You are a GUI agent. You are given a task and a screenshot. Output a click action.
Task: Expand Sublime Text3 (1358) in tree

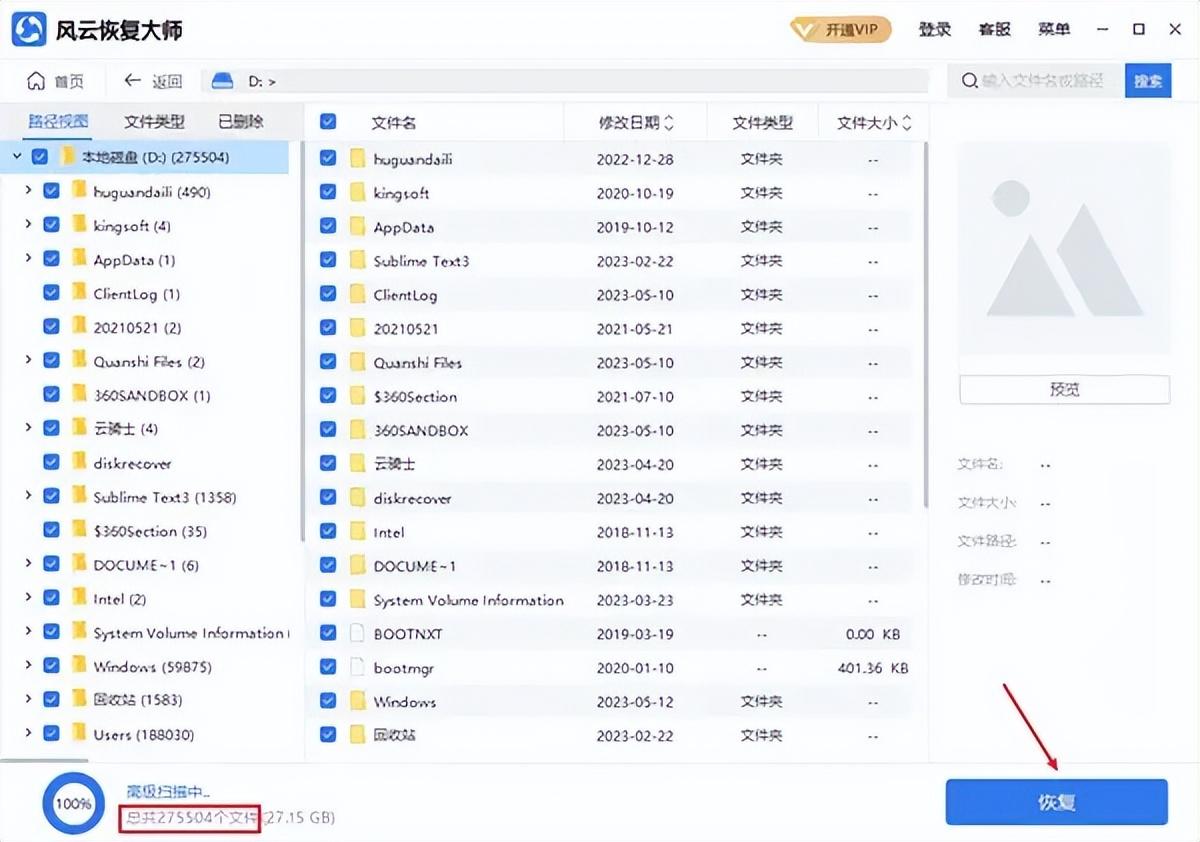pyautogui.click(x=28, y=496)
